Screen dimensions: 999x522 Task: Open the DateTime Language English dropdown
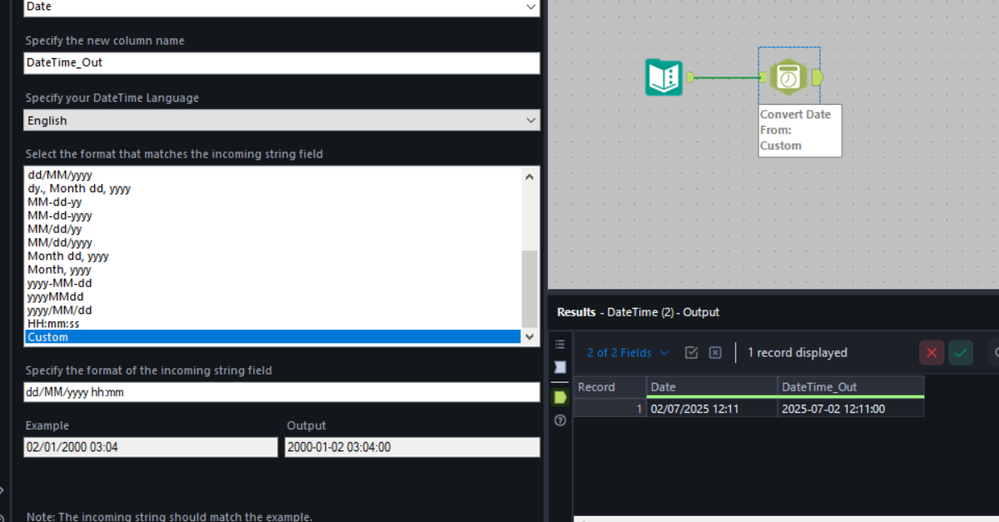282,120
